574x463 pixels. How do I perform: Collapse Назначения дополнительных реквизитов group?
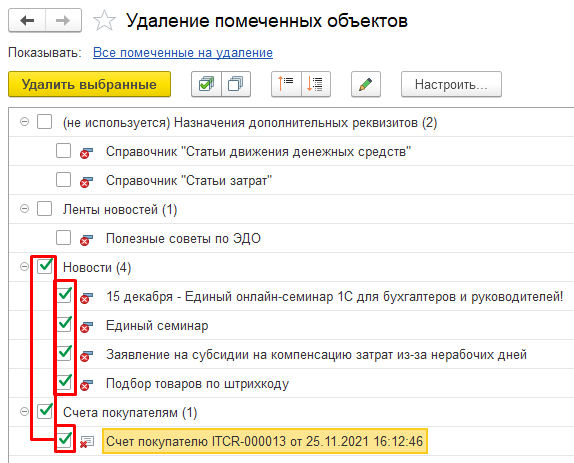click(24, 122)
